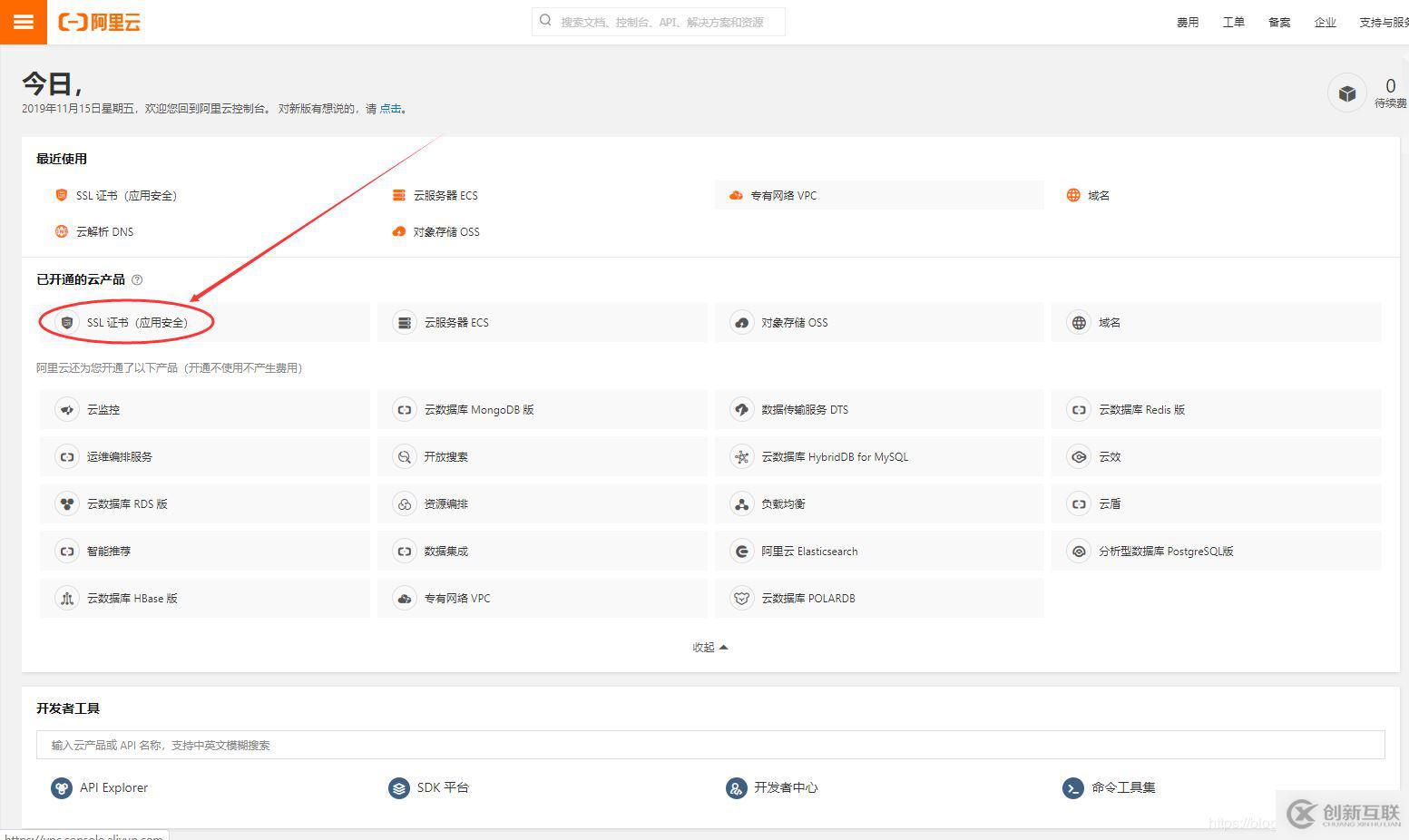The height and width of the screenshot is (840, 1409).
Task: Open the 工单 menu
Action: (1234, 23)
